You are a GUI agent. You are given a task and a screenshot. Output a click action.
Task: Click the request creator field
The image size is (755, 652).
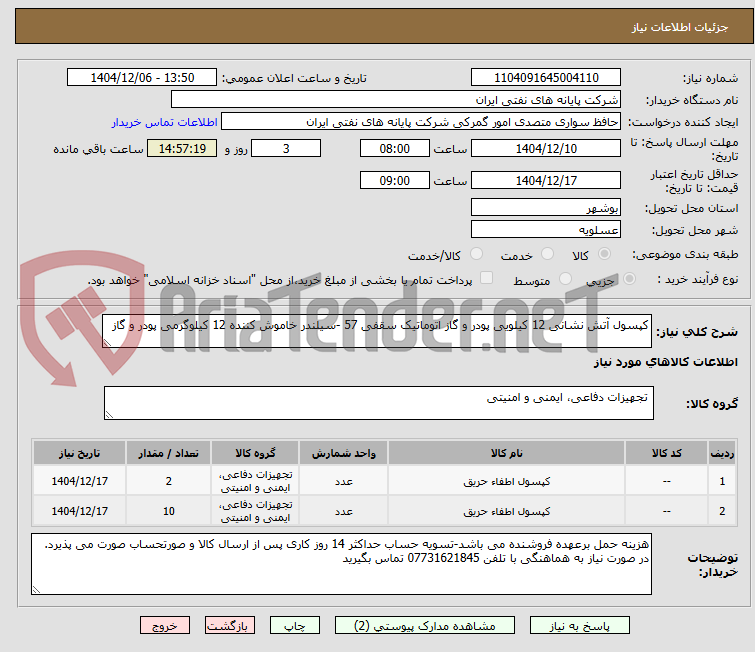tap(421, 122)
